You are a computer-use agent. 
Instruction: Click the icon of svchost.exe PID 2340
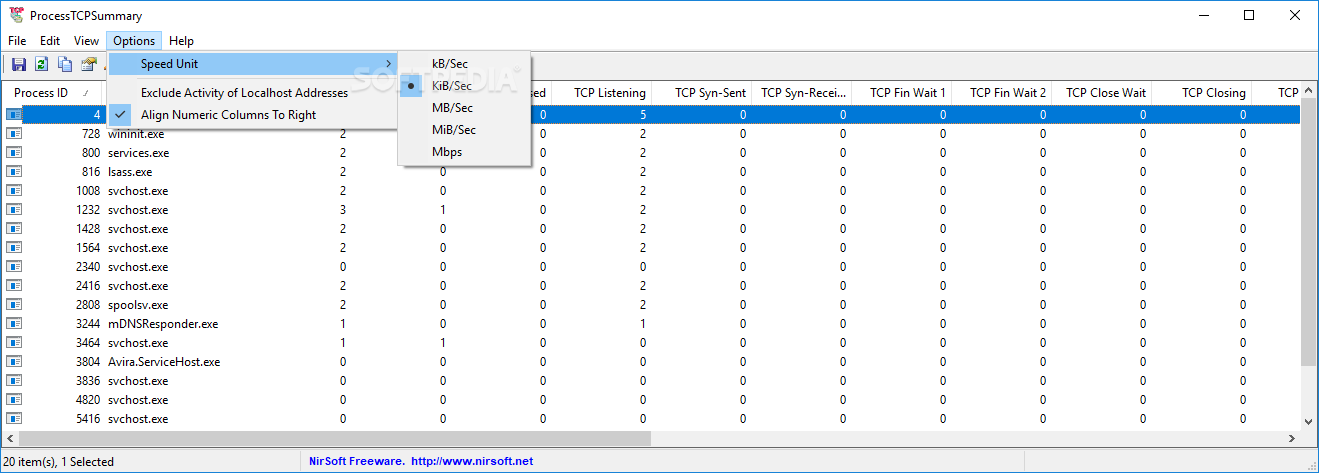[x=14, y=267]
